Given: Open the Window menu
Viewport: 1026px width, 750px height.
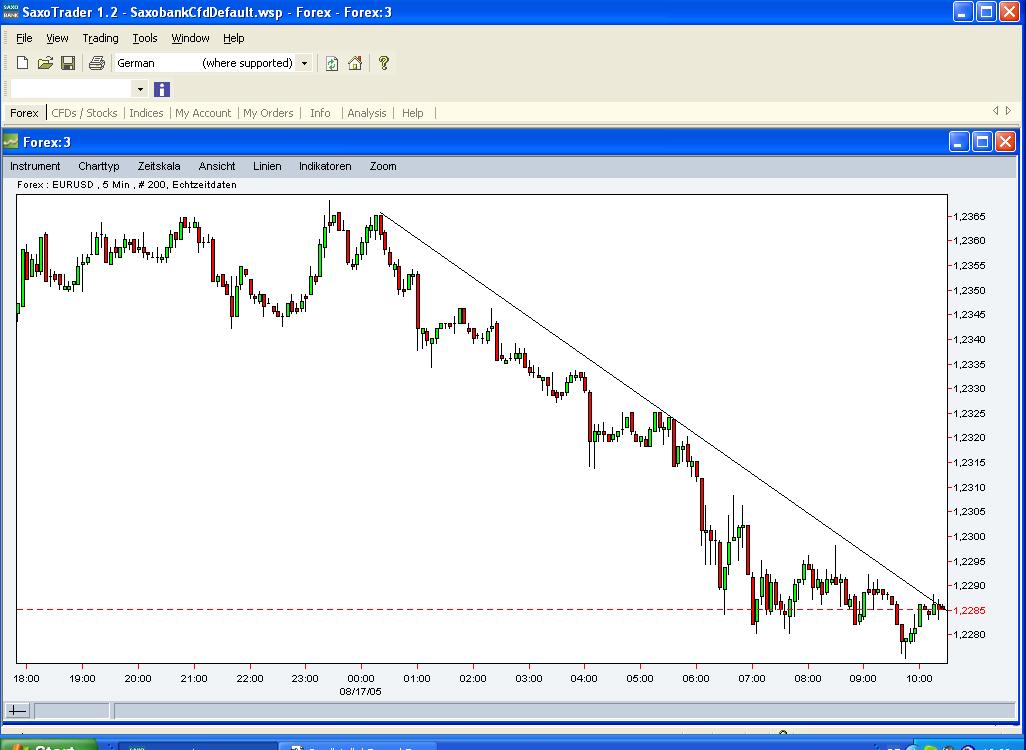Looking at the screenshot, I should 190,38.
